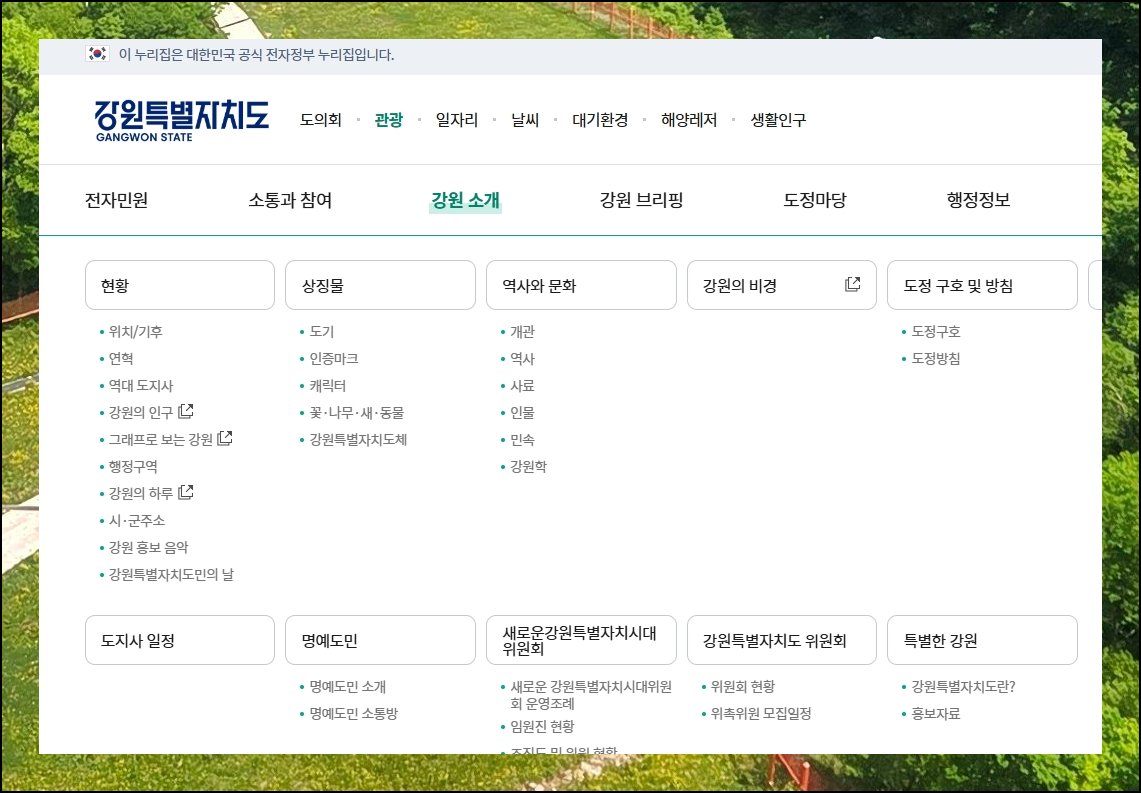This screenshot has width=1141, height=793.
Task: Click the 명예도민 category box
Action: click(x=381, y=640)
